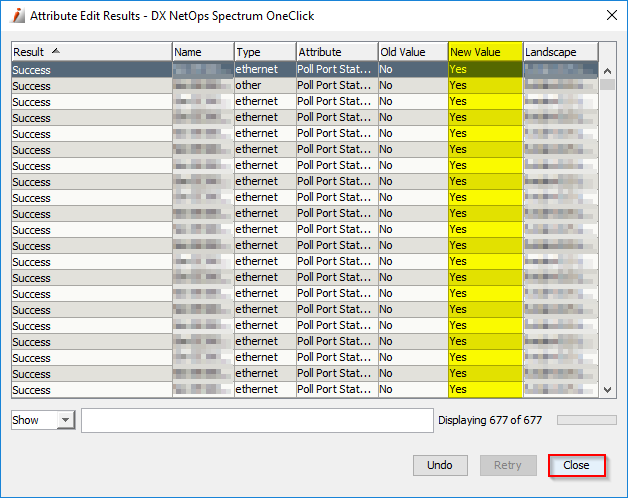Click the filter text input field
628x498 pixels.
[x=257, y=420]
